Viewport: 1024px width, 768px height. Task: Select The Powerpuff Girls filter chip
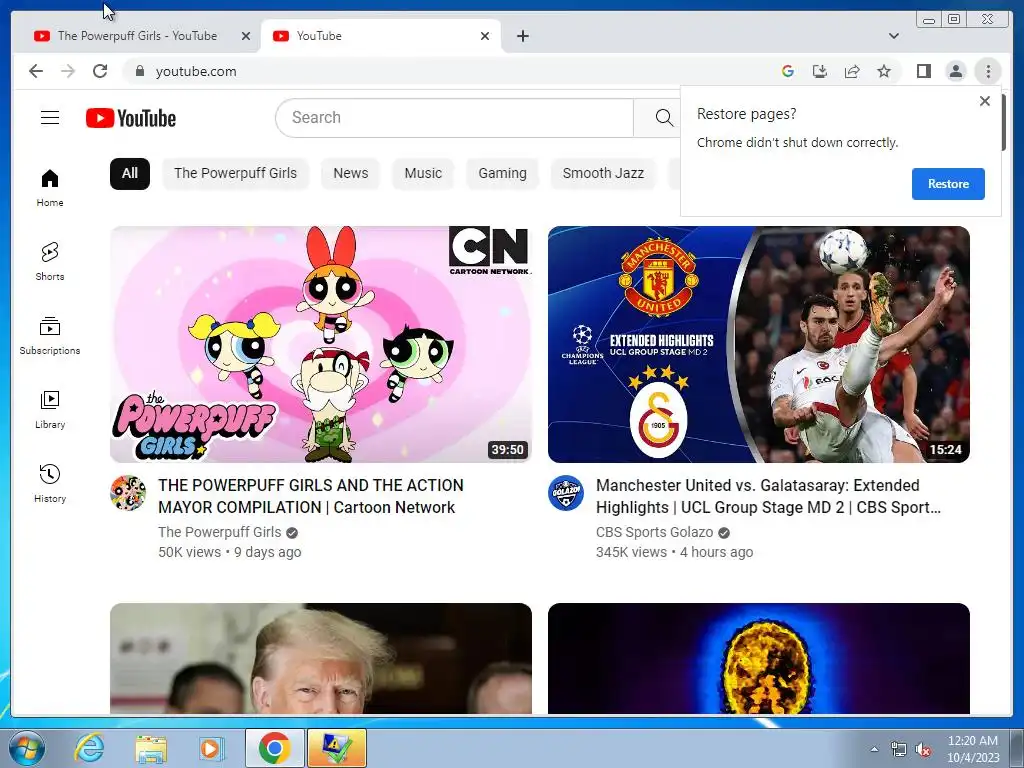coord(235,174)
